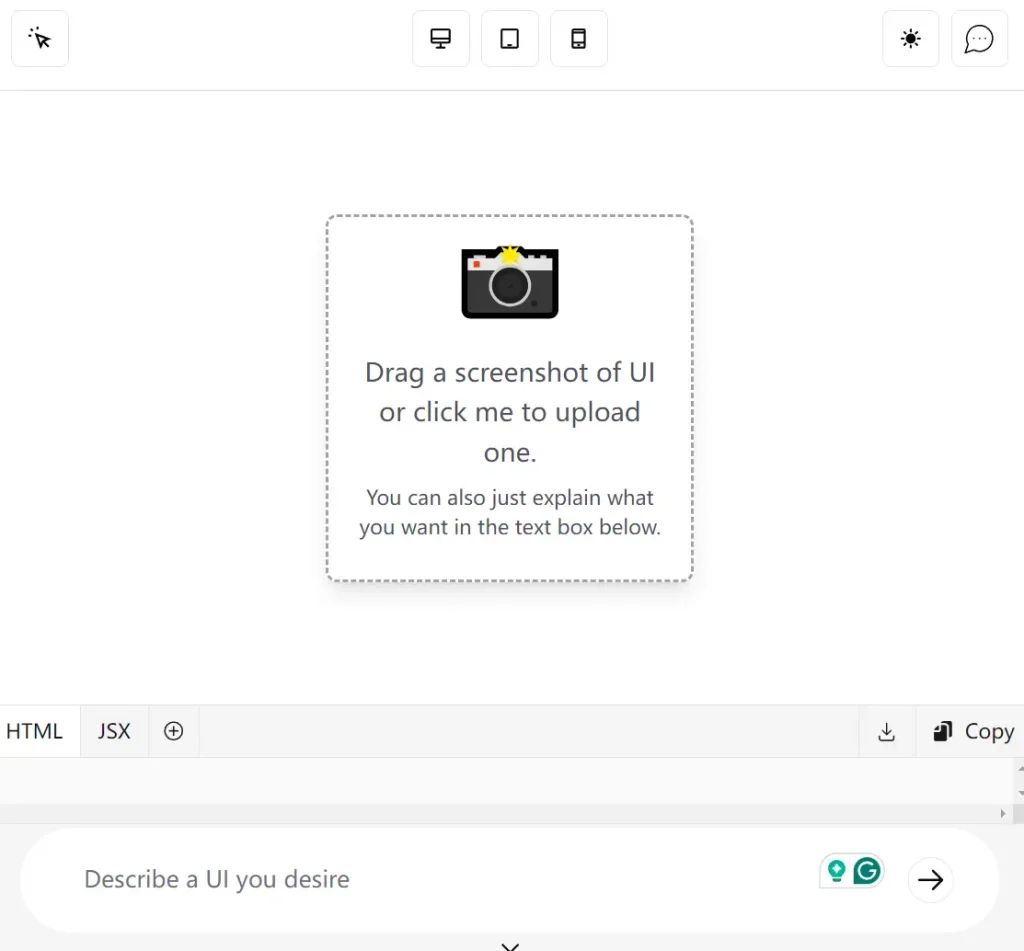Click the screenshot upload dropzone
Screen dimensions: 1024x951
point(509,396)
